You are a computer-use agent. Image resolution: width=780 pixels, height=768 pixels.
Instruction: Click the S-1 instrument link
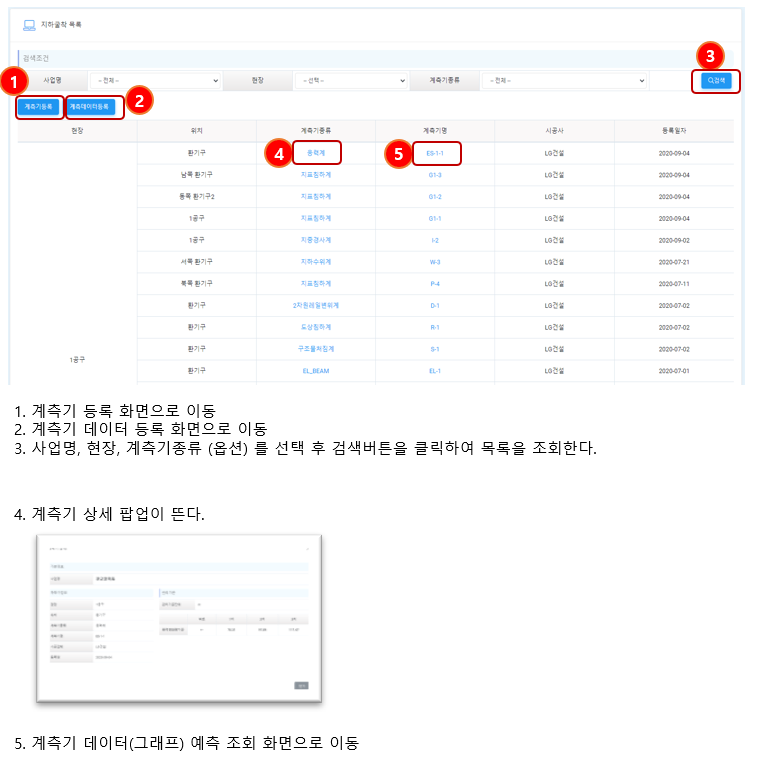point(435,349)
